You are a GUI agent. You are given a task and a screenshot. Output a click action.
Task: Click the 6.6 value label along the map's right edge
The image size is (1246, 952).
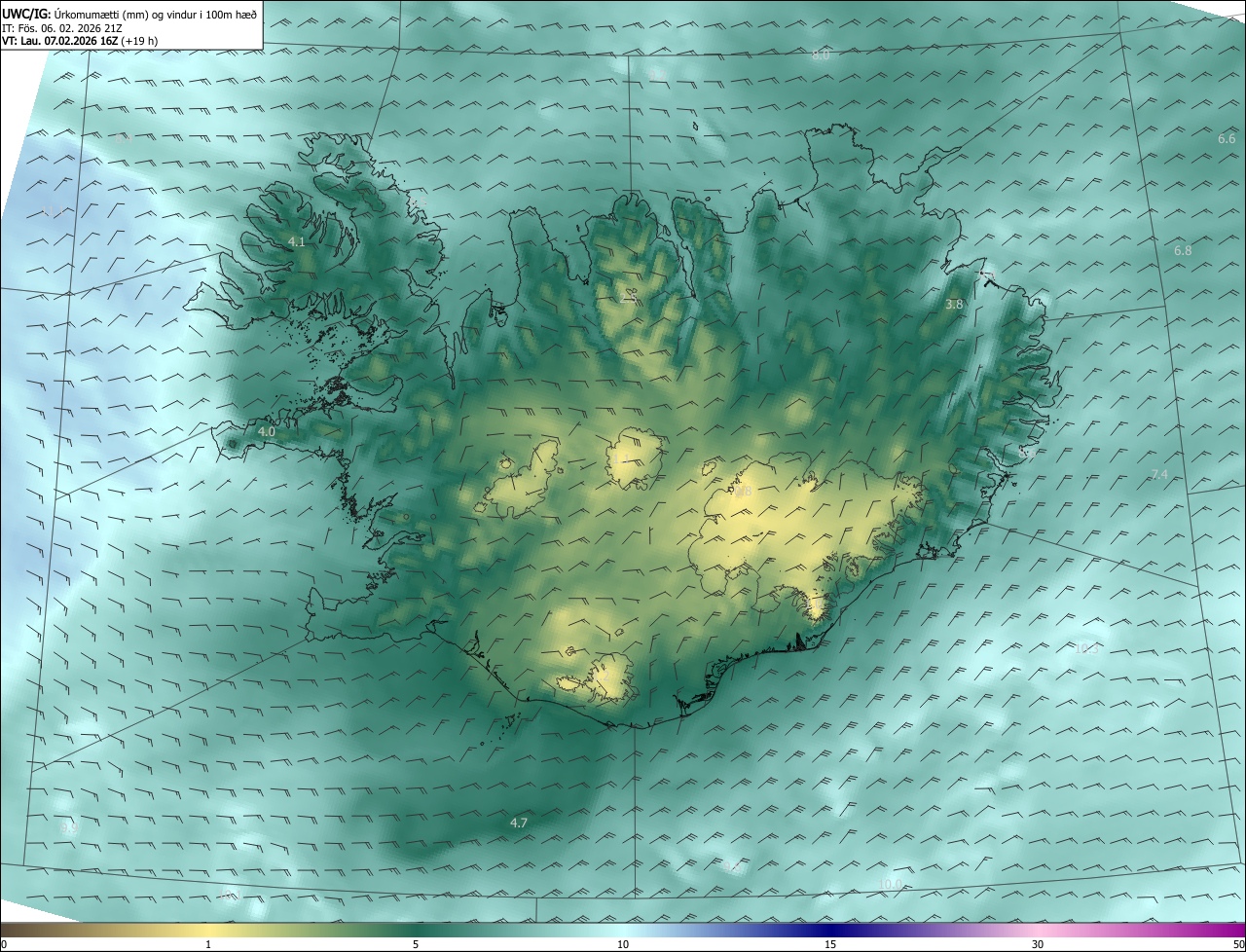coord(1227,139)
